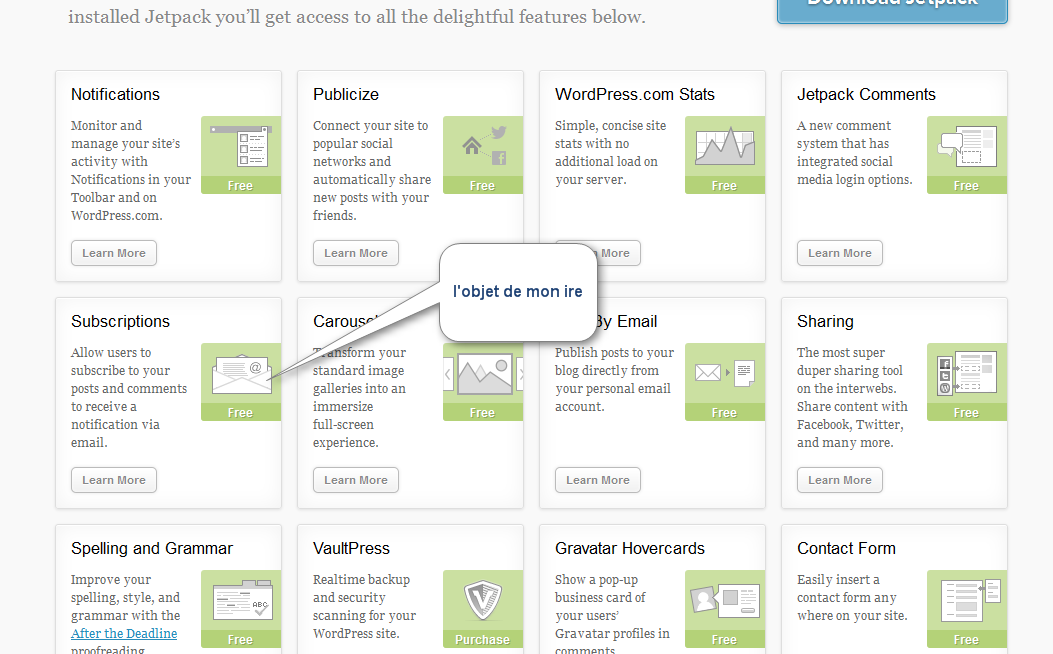Click the Free label under Sharing icon
This screenshot has width=1053, height=654.
[x=967, y=412]
